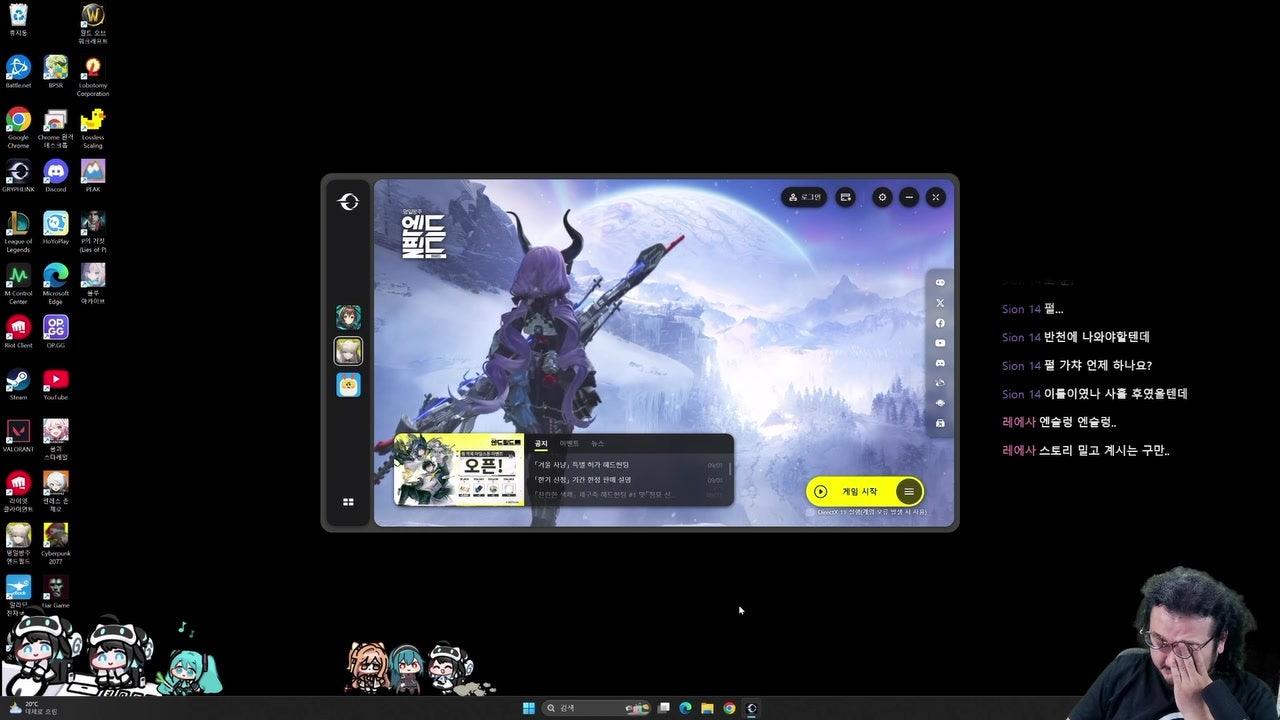
Task: Select the Battle.net desktop icon
Action: 18,71
